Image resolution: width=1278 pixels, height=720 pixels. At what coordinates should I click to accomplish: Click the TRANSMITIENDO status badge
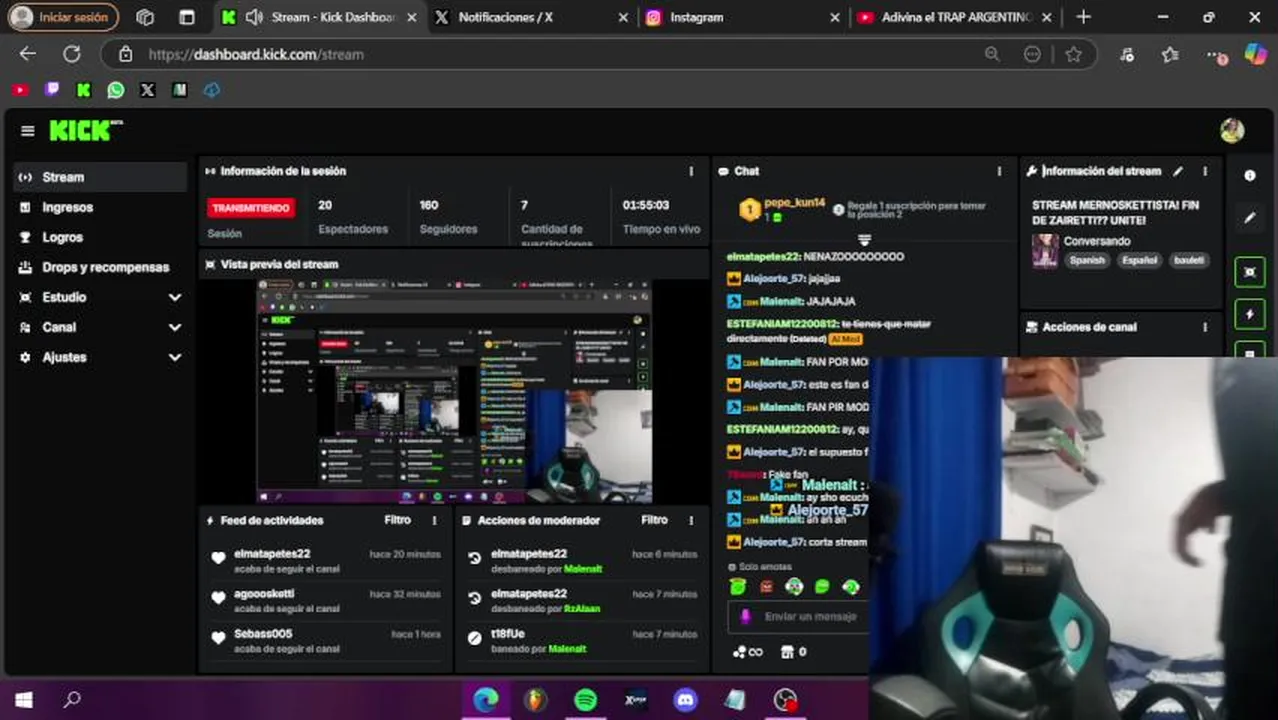(x=251, y=208)
